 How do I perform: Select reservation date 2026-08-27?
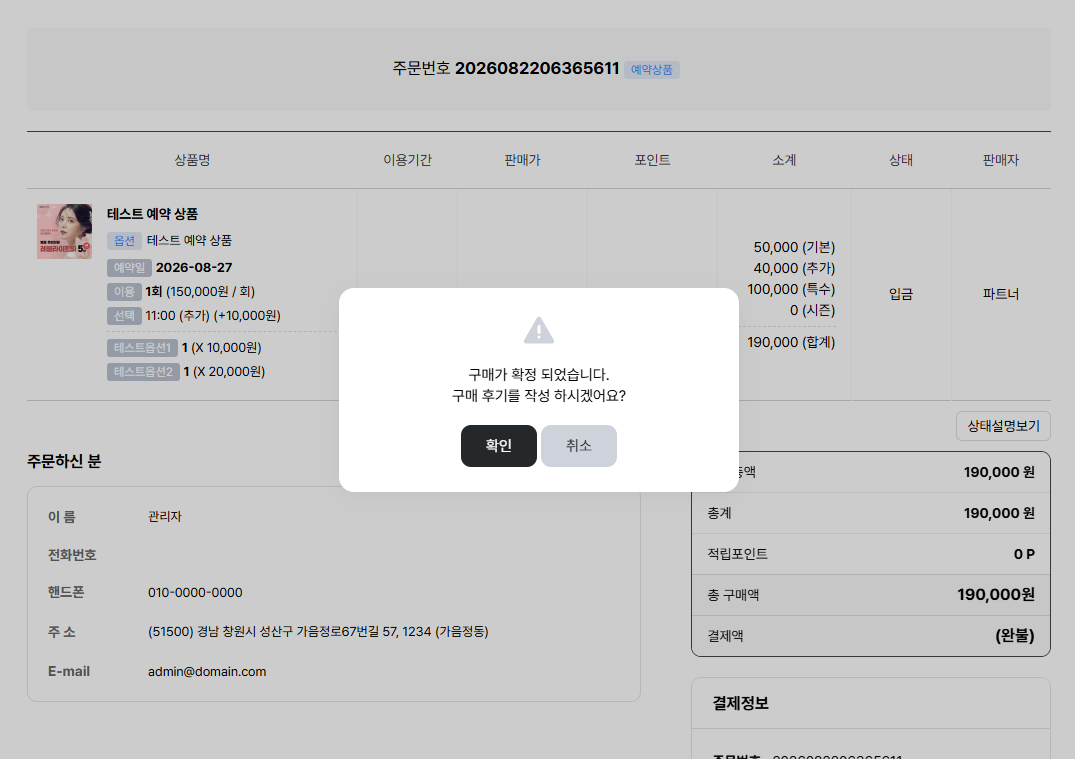coord(194,267)
